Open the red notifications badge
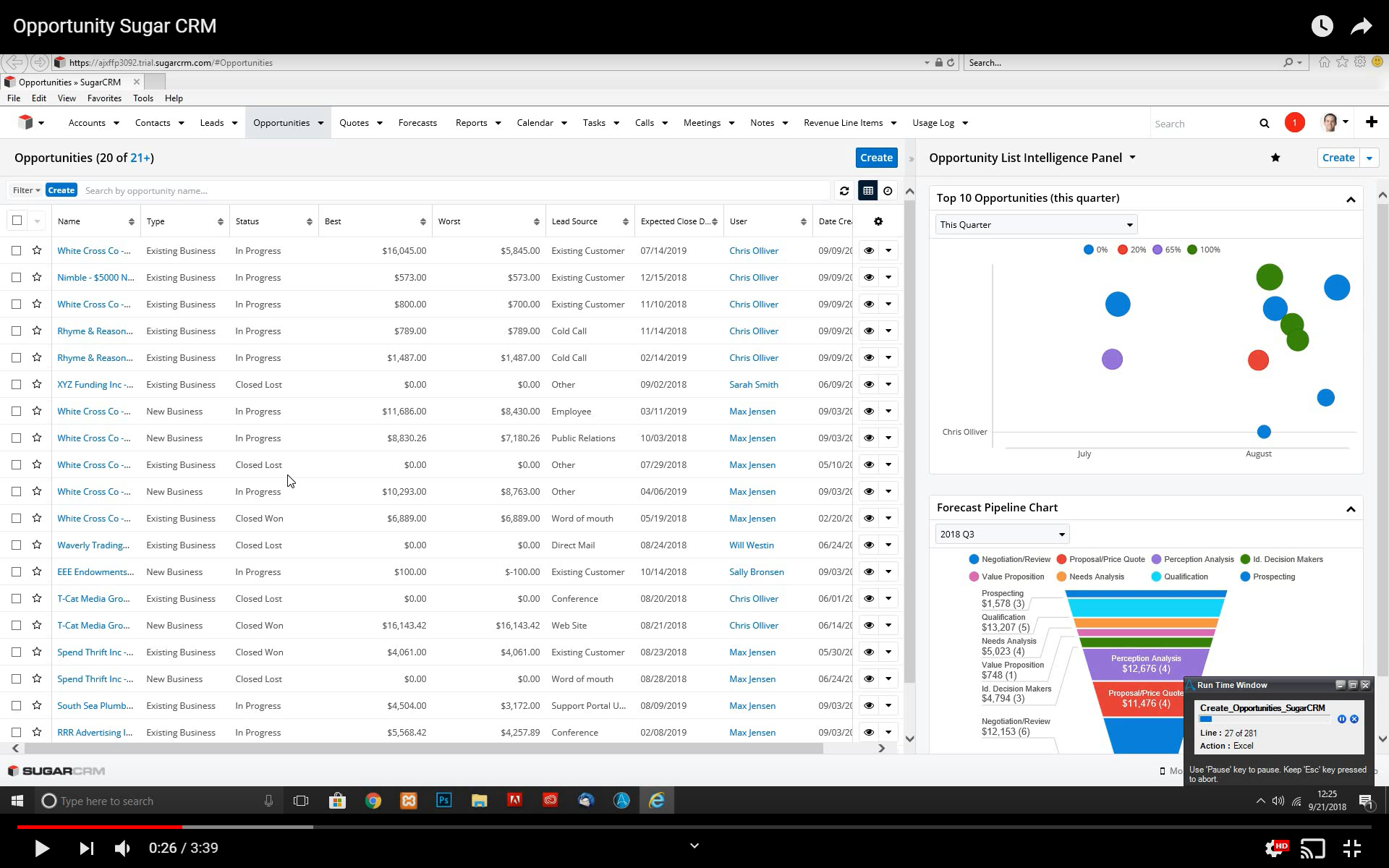 [x=1294, y=122]
